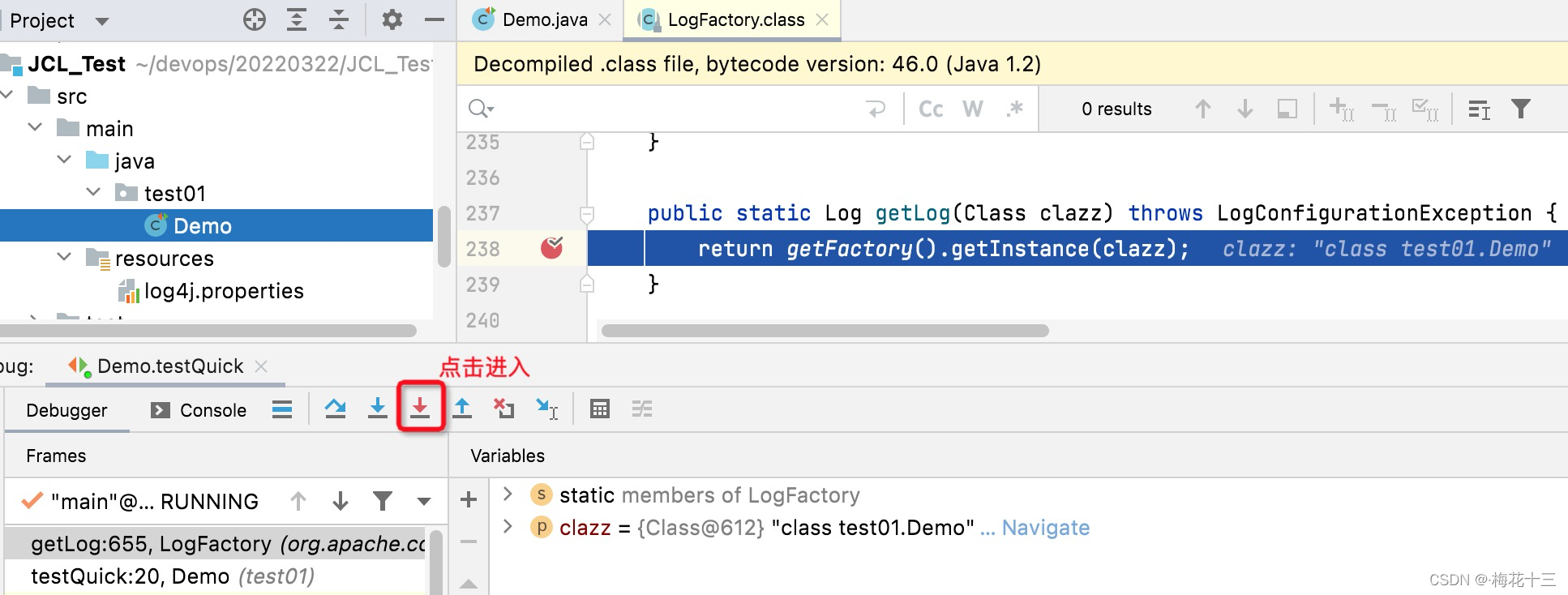Switch to the Console tab
Image resolution: width=1568 pixels, height=595 pixels.
click(199, 410)
